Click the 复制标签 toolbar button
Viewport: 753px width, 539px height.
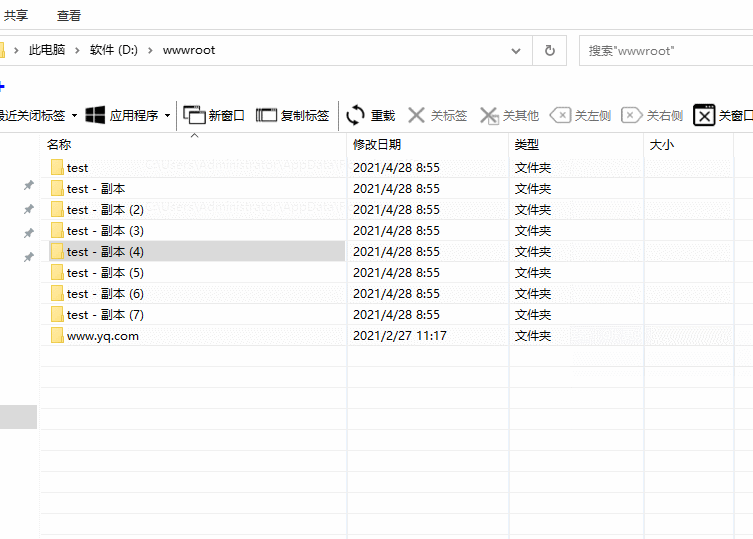pyautogui.click(x=292, y=115)
